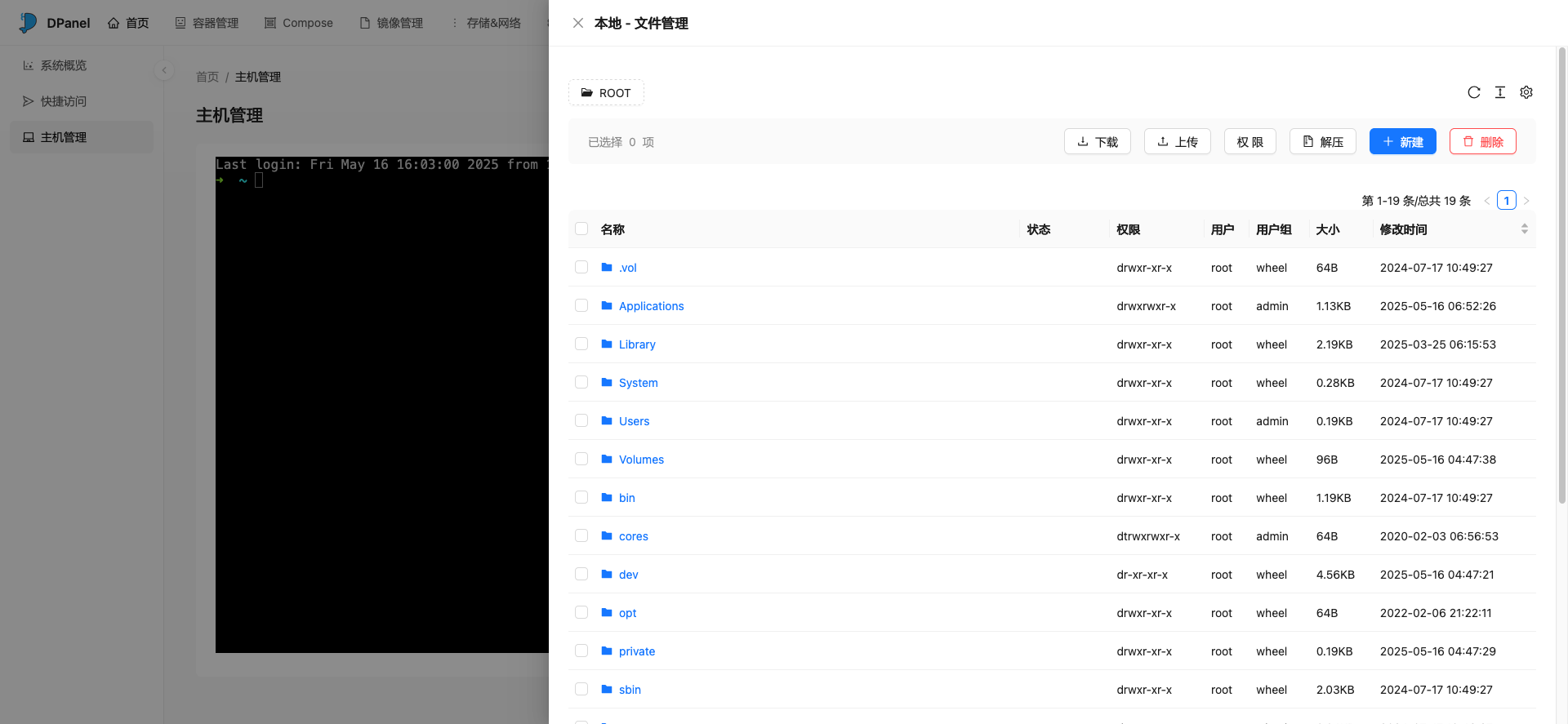Viewport: 1568px width, 724px height.
Task: Click the 权限 permissions button
Action: point(1250,141)
